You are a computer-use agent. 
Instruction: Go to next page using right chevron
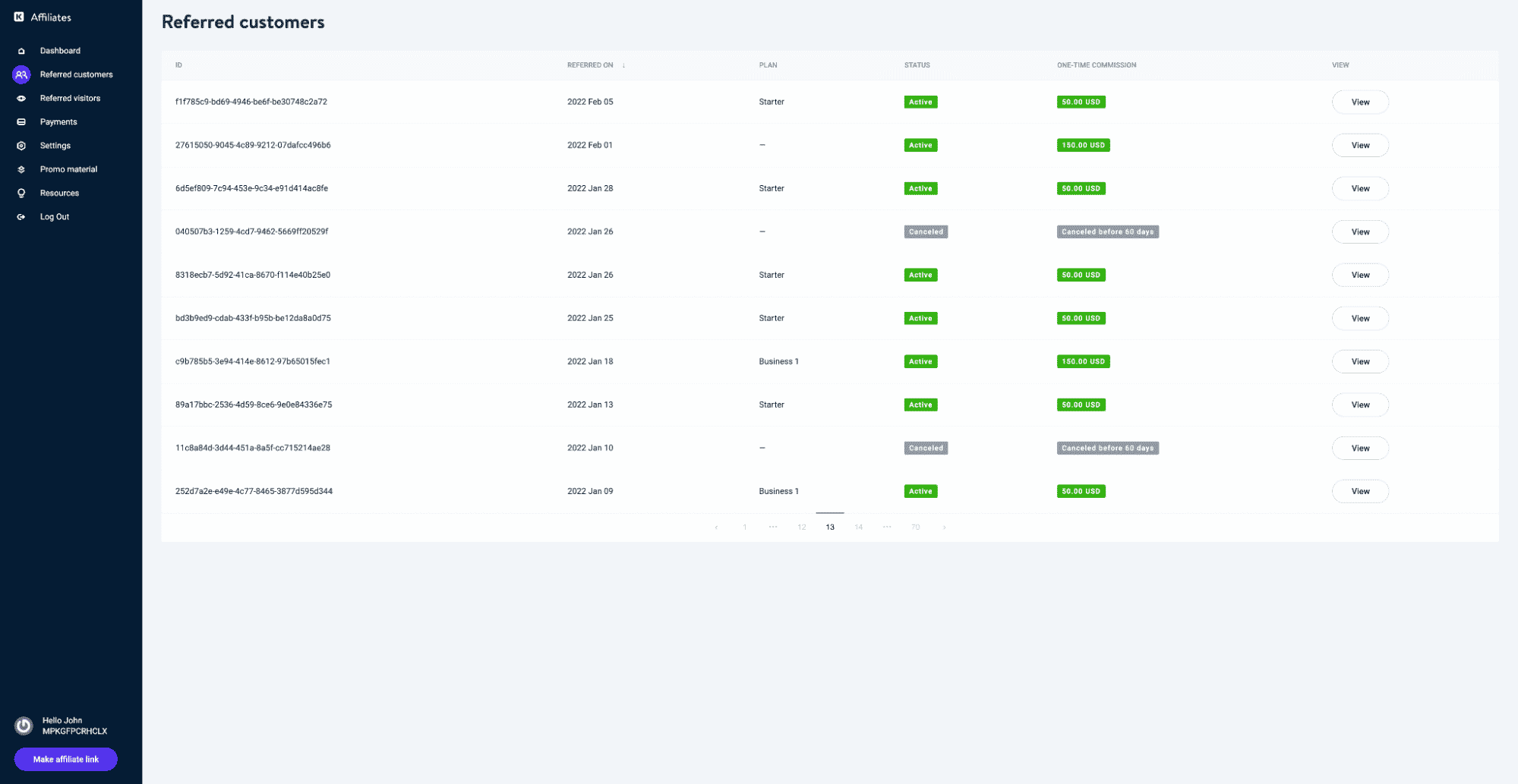tap(944, 527)
